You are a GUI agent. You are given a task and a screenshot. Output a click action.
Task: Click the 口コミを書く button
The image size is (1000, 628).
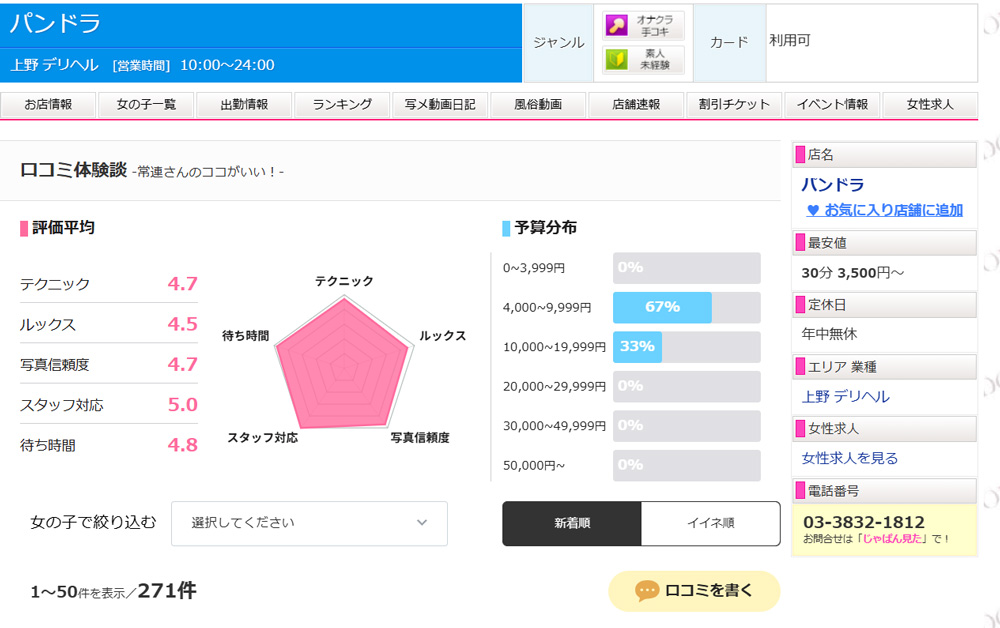[x=695, y=591]
